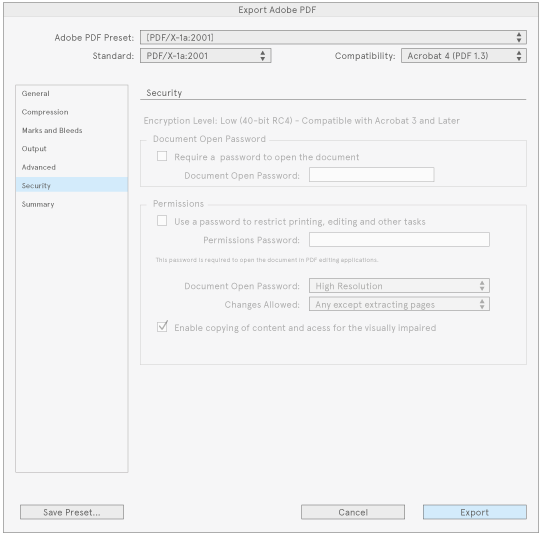Open the Compatibility Acrobat 4 dropdown
The height and width of the screenshot is (535, 540).
(464, 55)
